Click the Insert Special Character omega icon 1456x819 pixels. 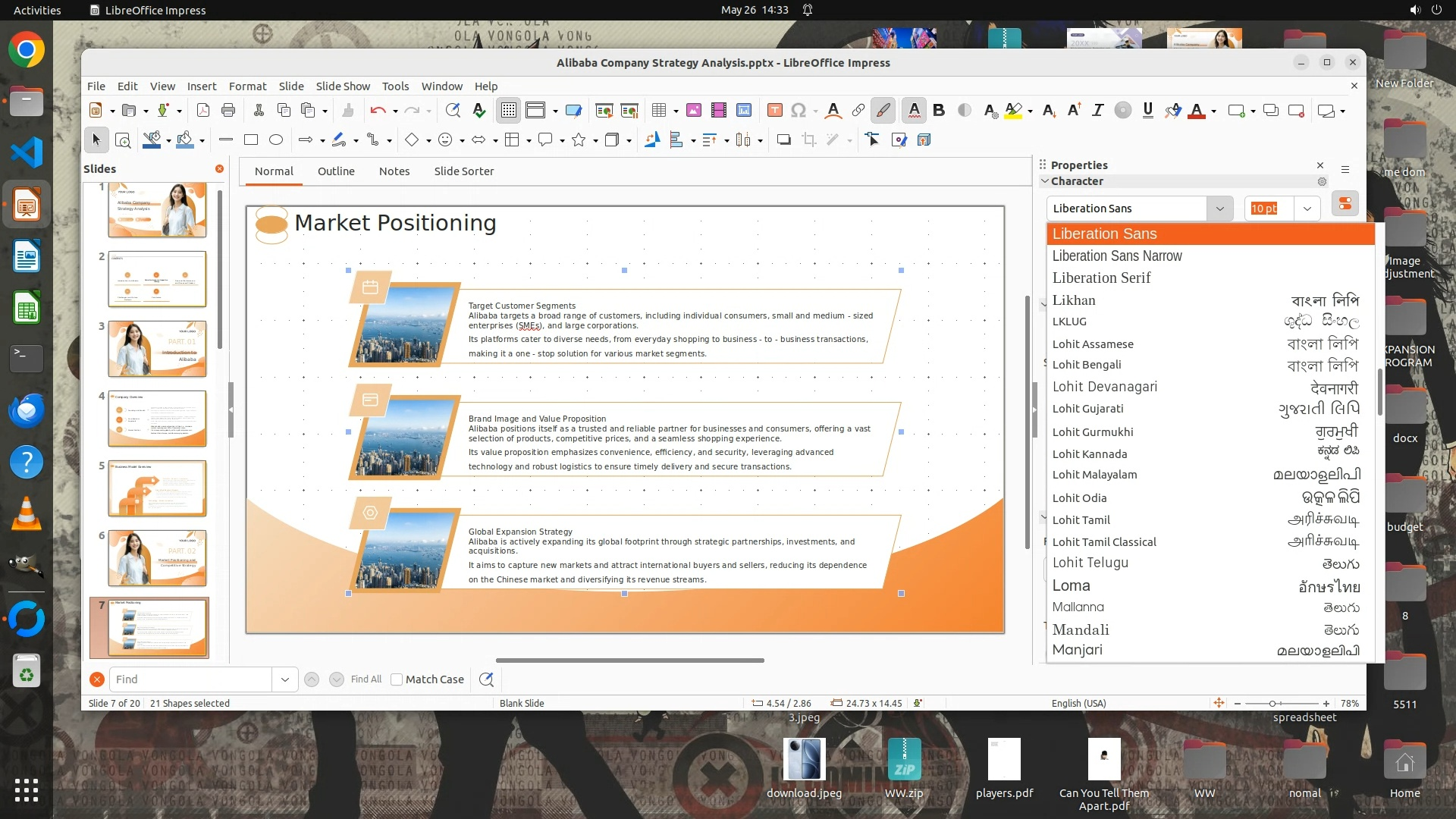798,111
